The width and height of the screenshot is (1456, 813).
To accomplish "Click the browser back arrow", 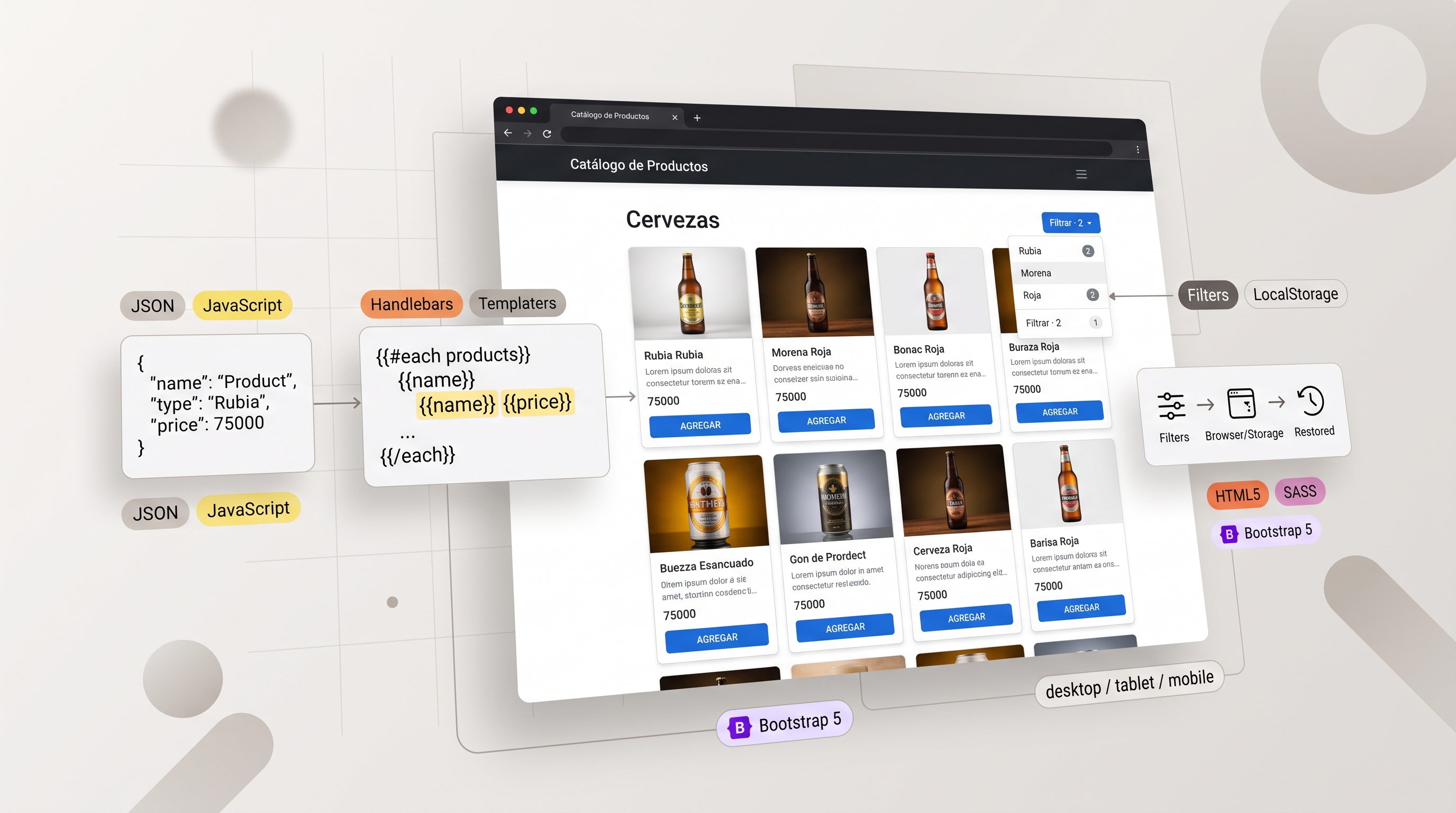I will pos(507,133).
